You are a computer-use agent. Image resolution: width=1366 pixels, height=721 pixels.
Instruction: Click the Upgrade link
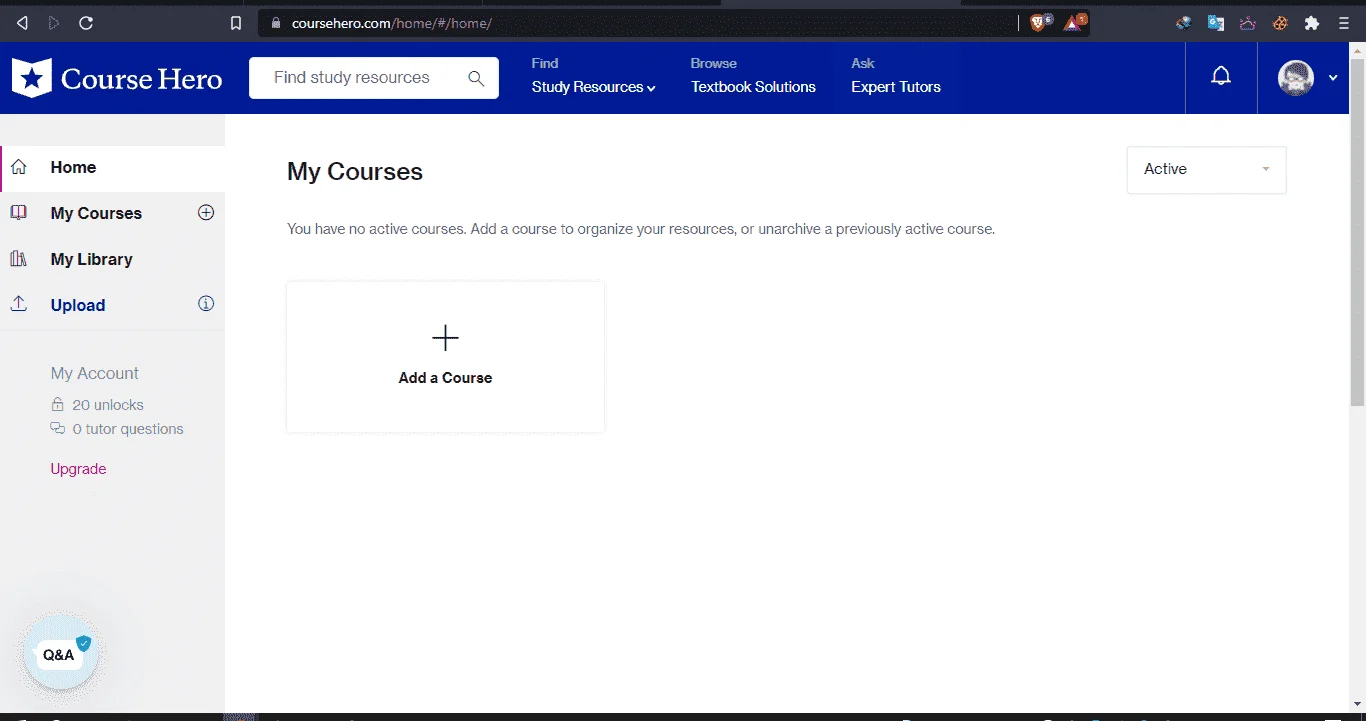click(78, 469)
